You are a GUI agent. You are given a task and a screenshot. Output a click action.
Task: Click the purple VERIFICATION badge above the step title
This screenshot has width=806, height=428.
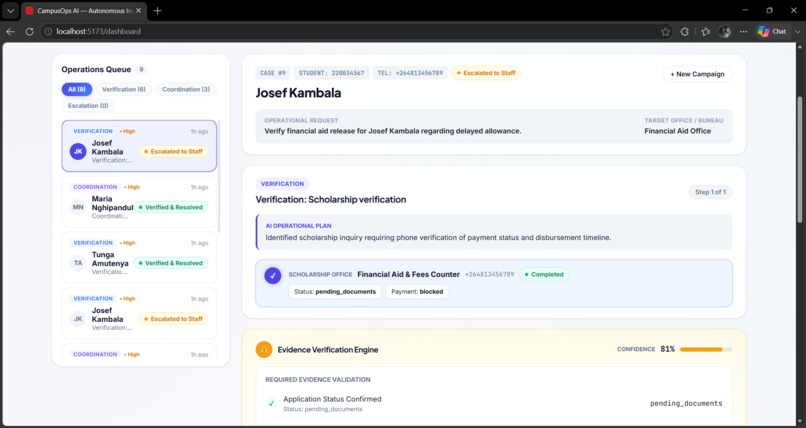[282, 183]
